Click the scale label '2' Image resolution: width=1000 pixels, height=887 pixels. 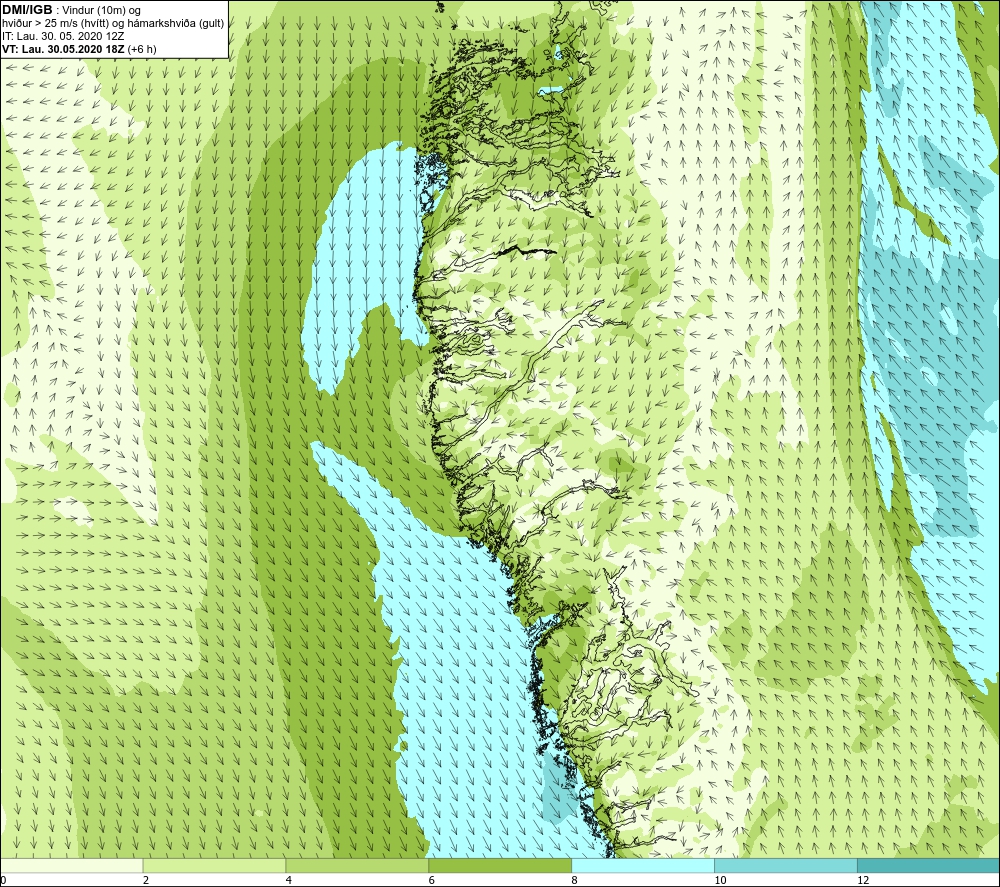click(146, 880)
